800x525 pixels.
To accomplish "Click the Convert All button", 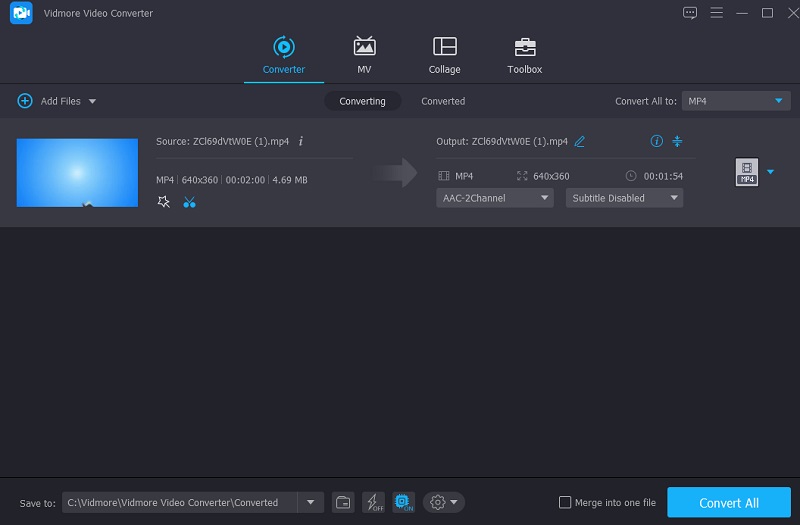I will point(729,502).
